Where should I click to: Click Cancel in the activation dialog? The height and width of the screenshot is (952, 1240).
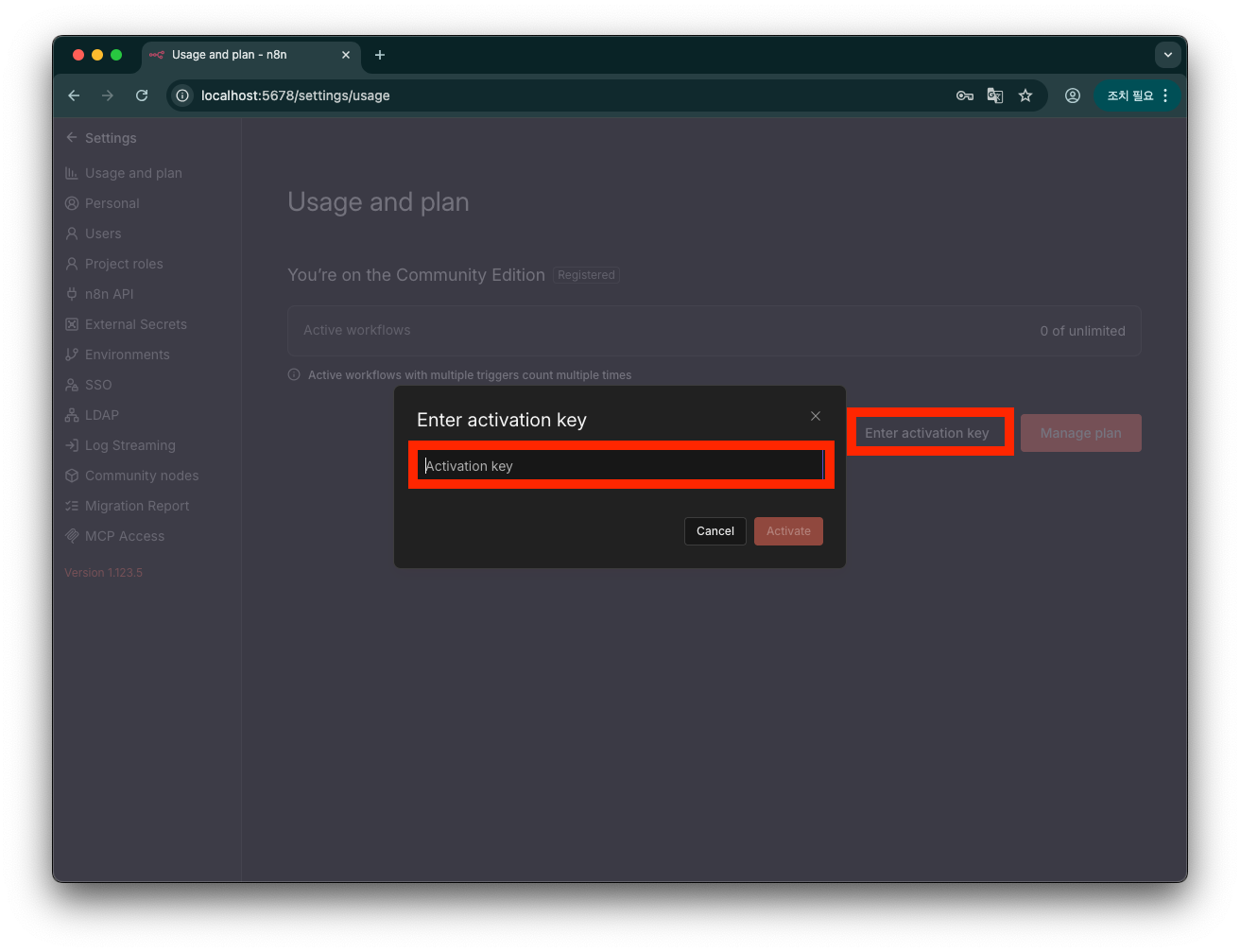(715, 531)
